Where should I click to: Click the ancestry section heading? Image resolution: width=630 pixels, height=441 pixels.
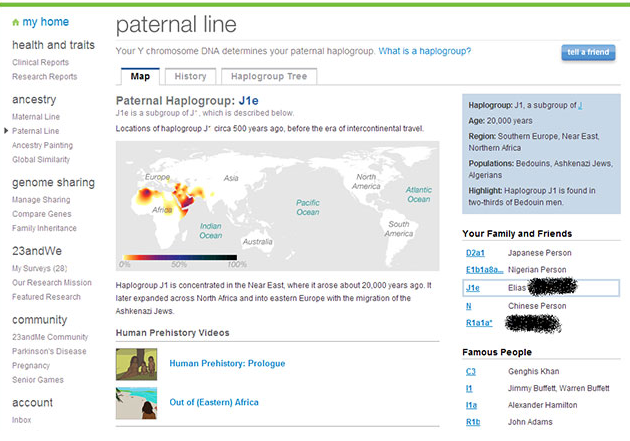coord(34,100)
